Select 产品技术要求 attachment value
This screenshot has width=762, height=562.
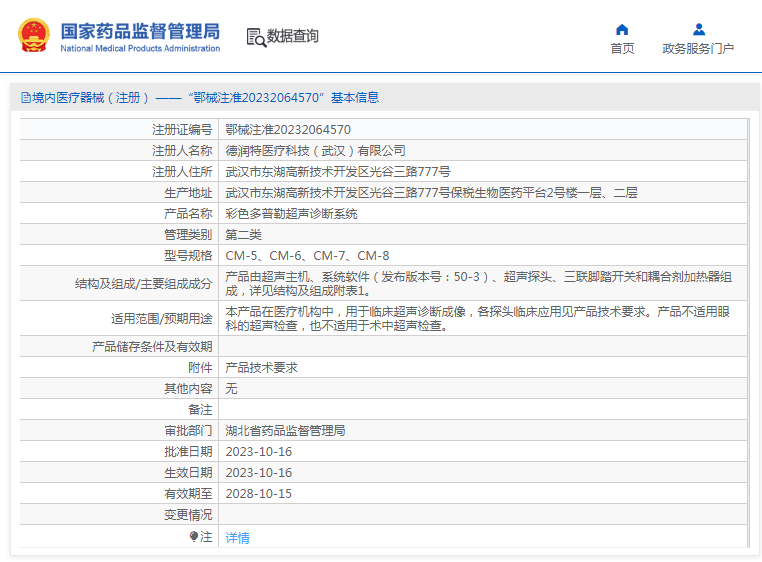(261, 368)
